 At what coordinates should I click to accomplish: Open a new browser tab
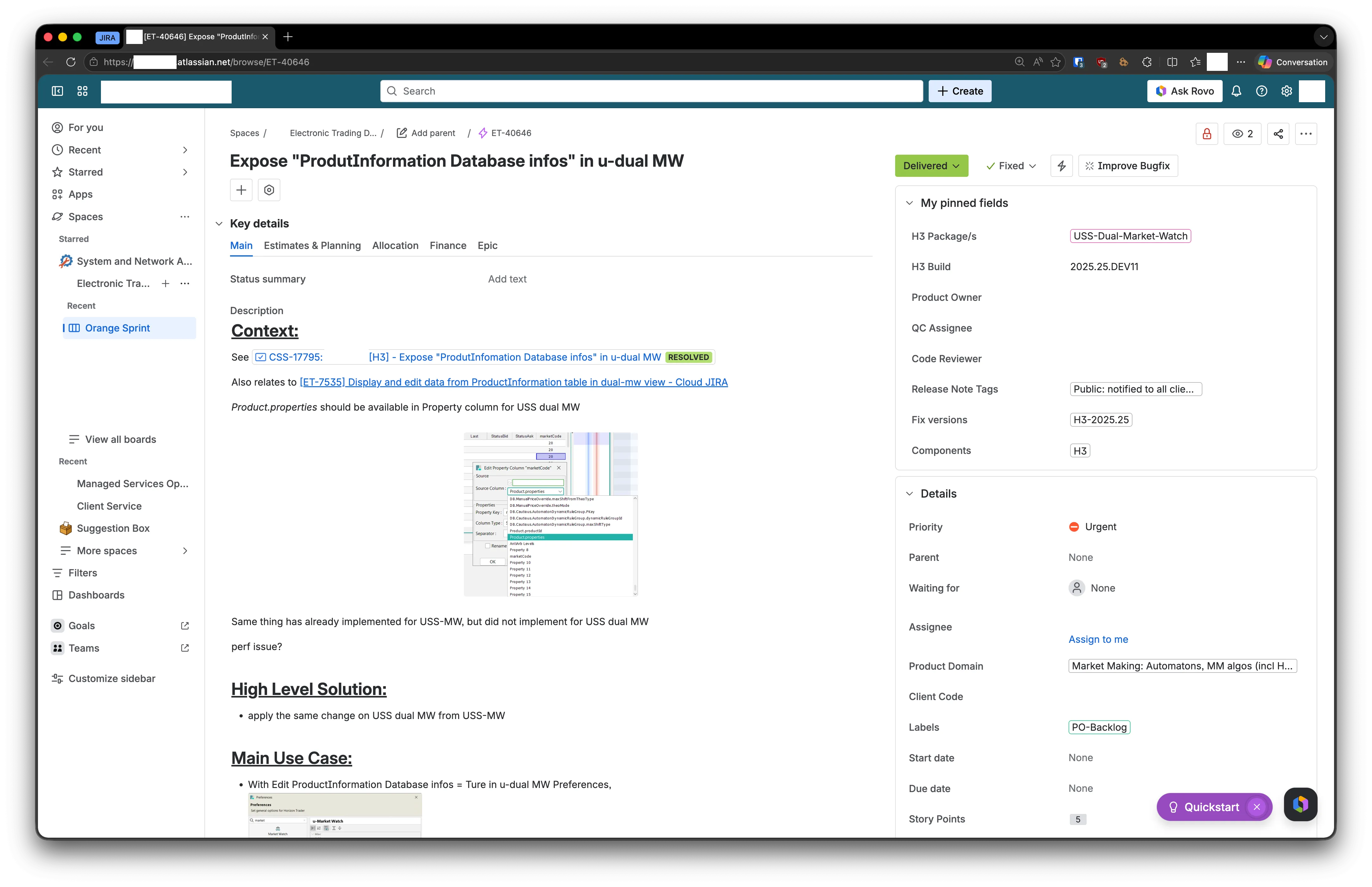[x=288, y=37]
